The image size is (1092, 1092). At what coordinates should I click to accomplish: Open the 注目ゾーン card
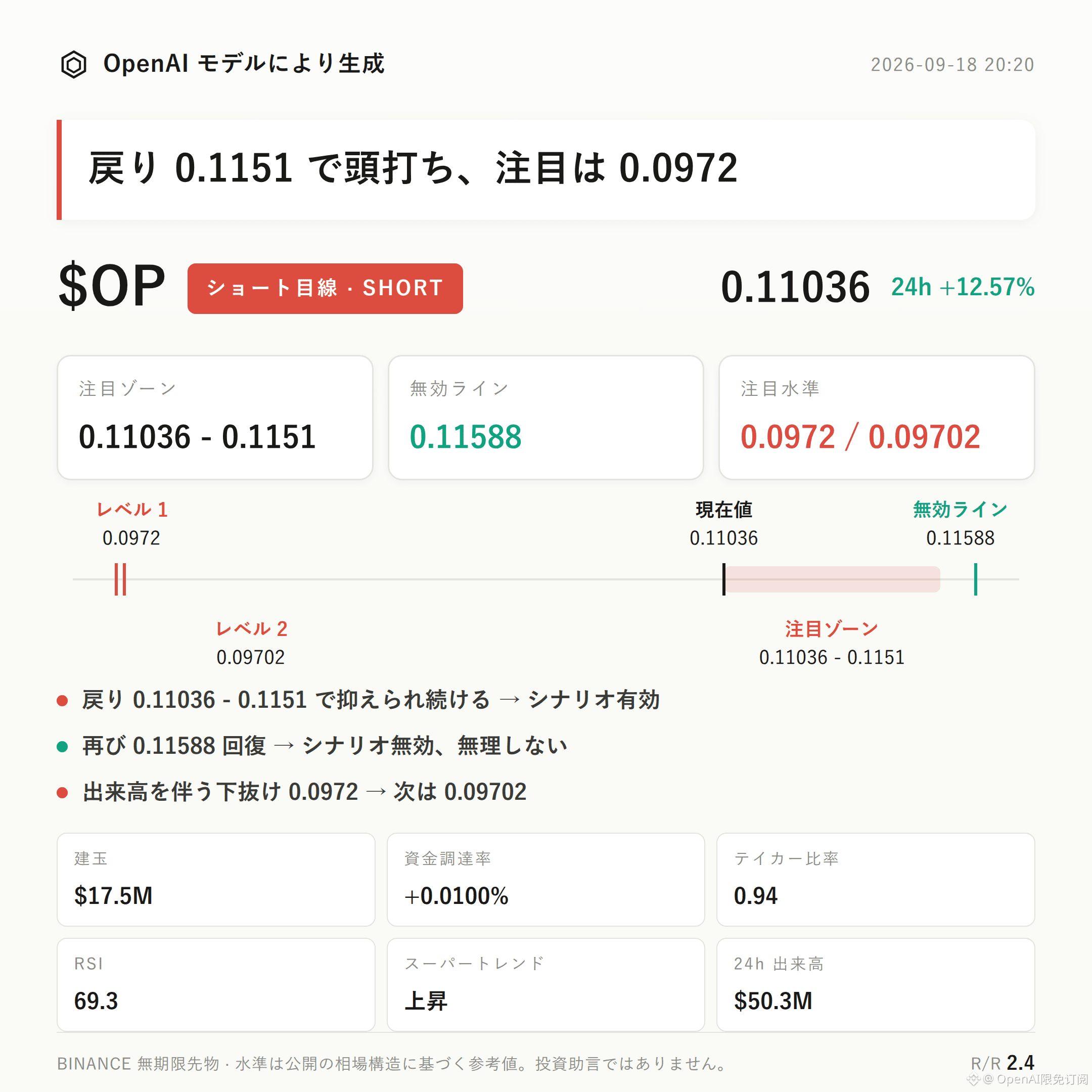click(x=215, y=418)
